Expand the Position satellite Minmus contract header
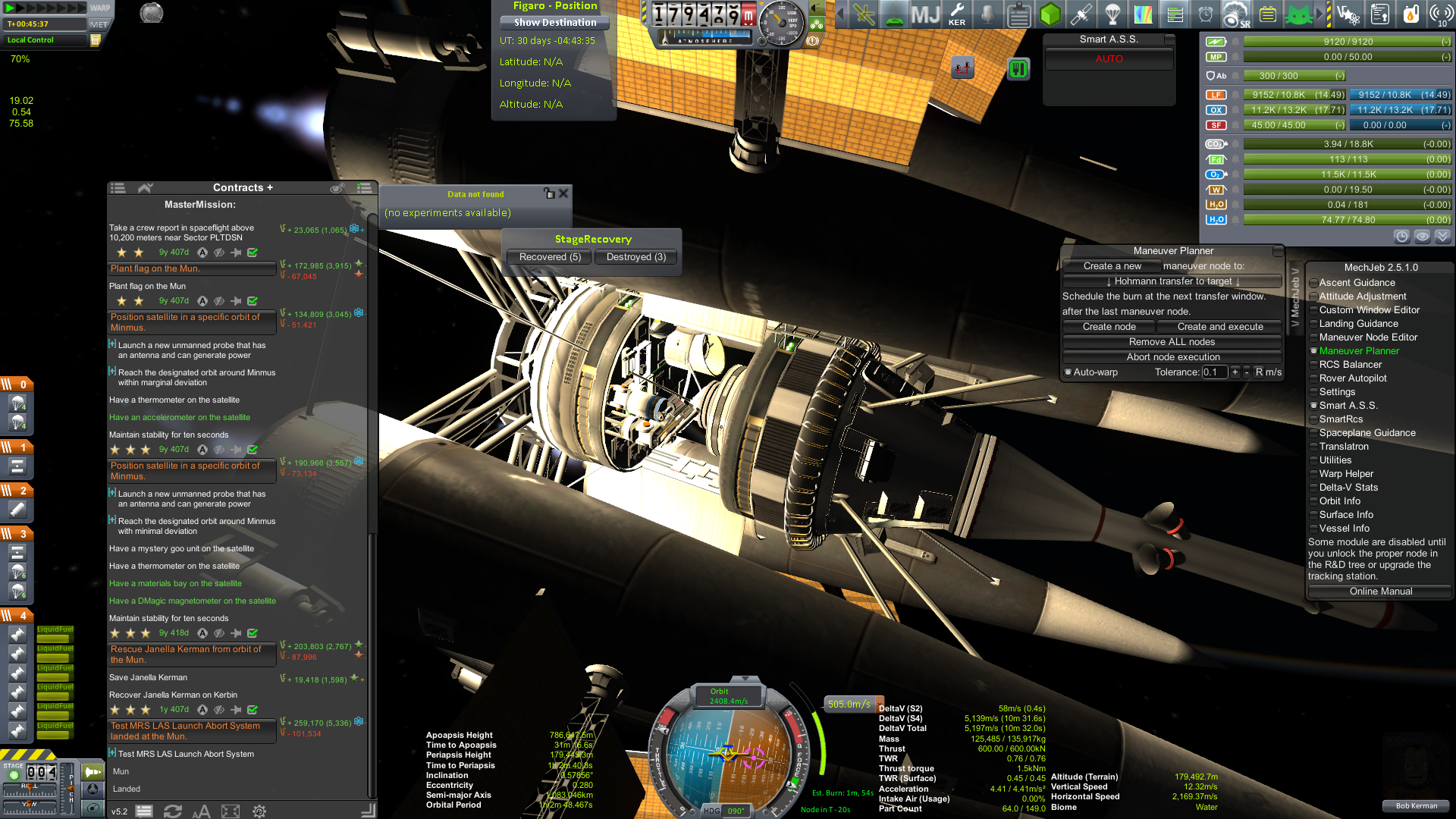 pyautogui.click(x=192, y=322)
